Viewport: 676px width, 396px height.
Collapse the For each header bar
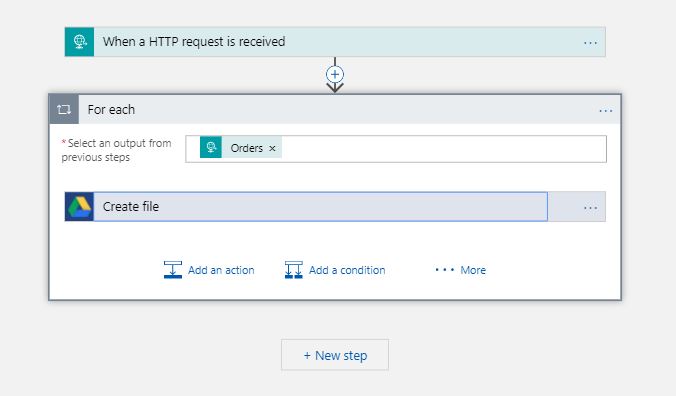pyautogui.click(x=335, y=109)
